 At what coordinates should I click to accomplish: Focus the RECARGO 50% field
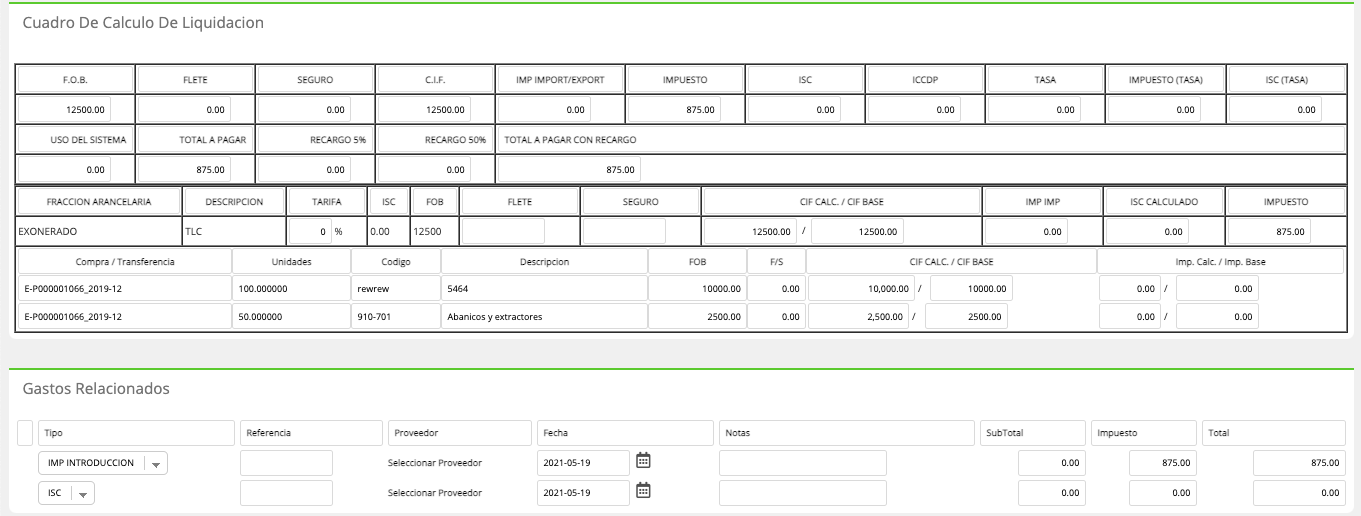coord(425,170)
